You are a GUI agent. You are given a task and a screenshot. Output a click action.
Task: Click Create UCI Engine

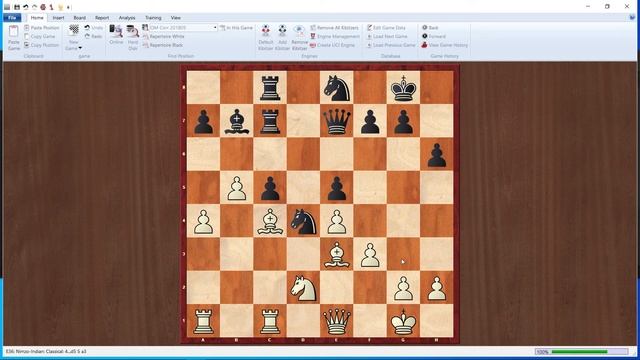click(332, 45)
